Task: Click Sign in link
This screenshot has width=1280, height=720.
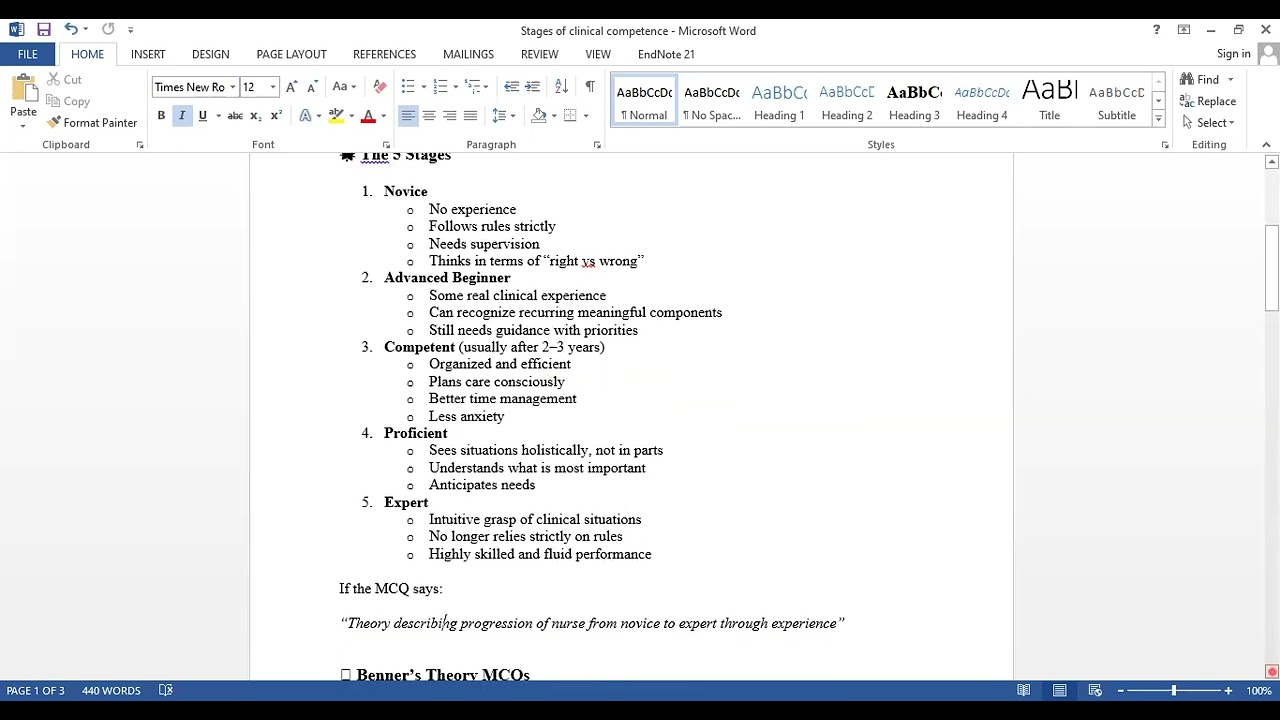Action: [x=1234, y=54]
